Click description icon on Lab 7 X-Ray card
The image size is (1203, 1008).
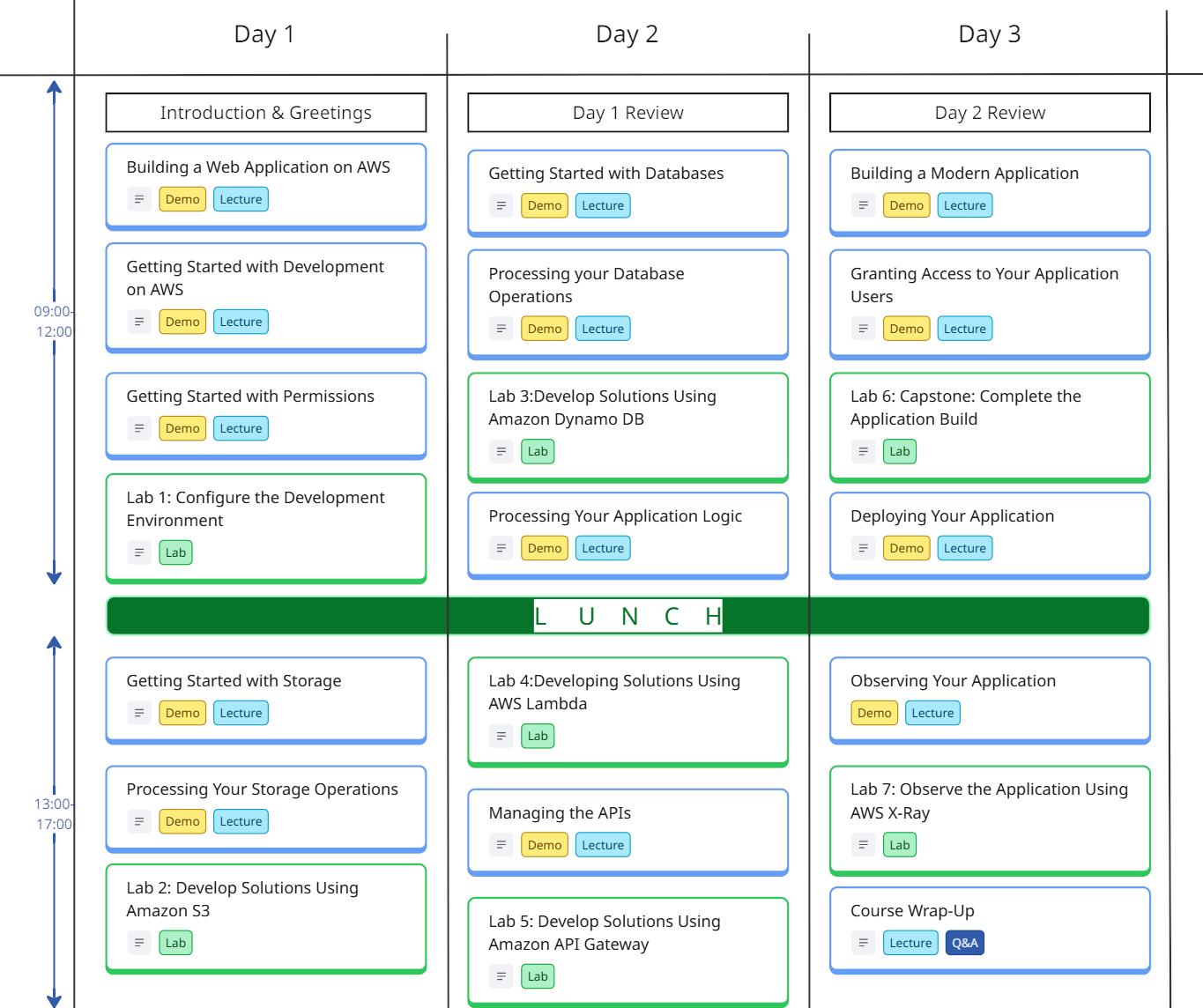click(x=864, y=846)
